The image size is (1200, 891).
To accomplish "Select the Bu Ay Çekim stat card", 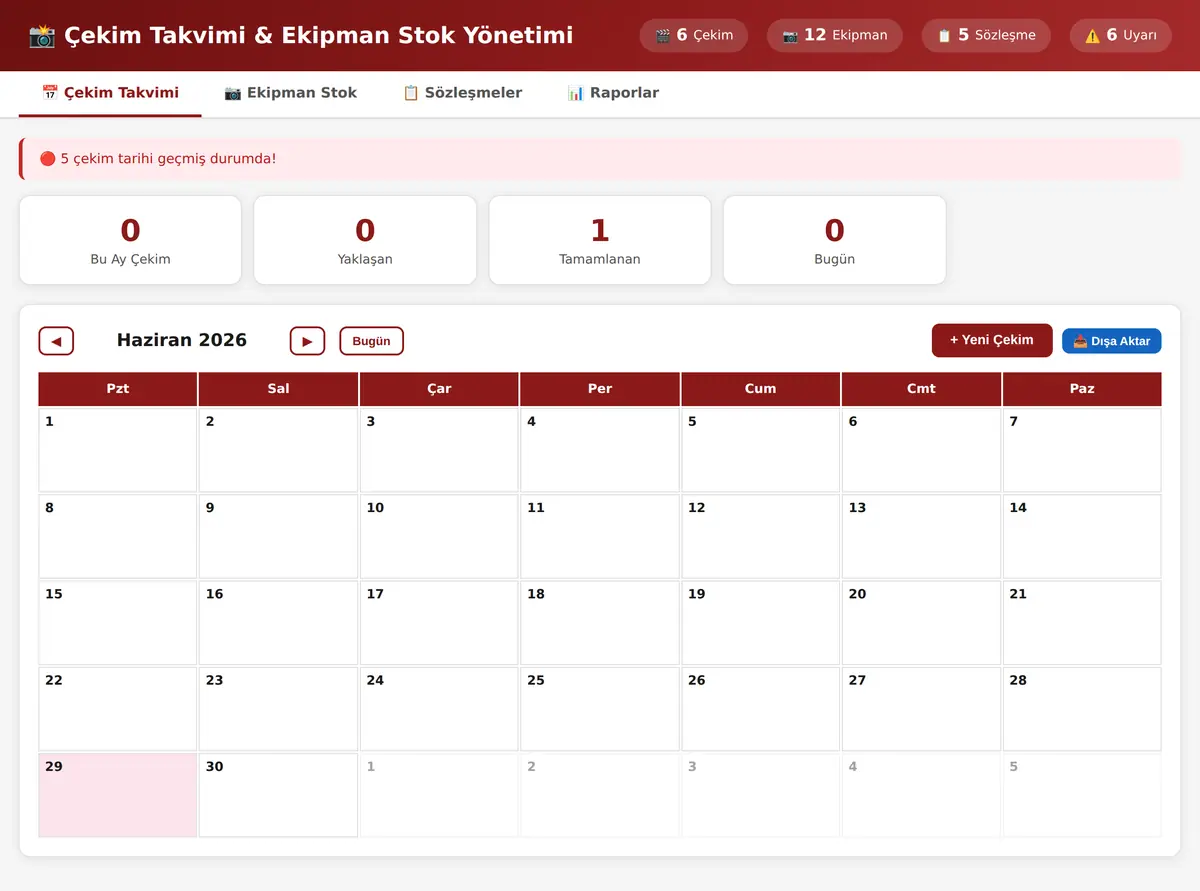I will click(130, 240).
